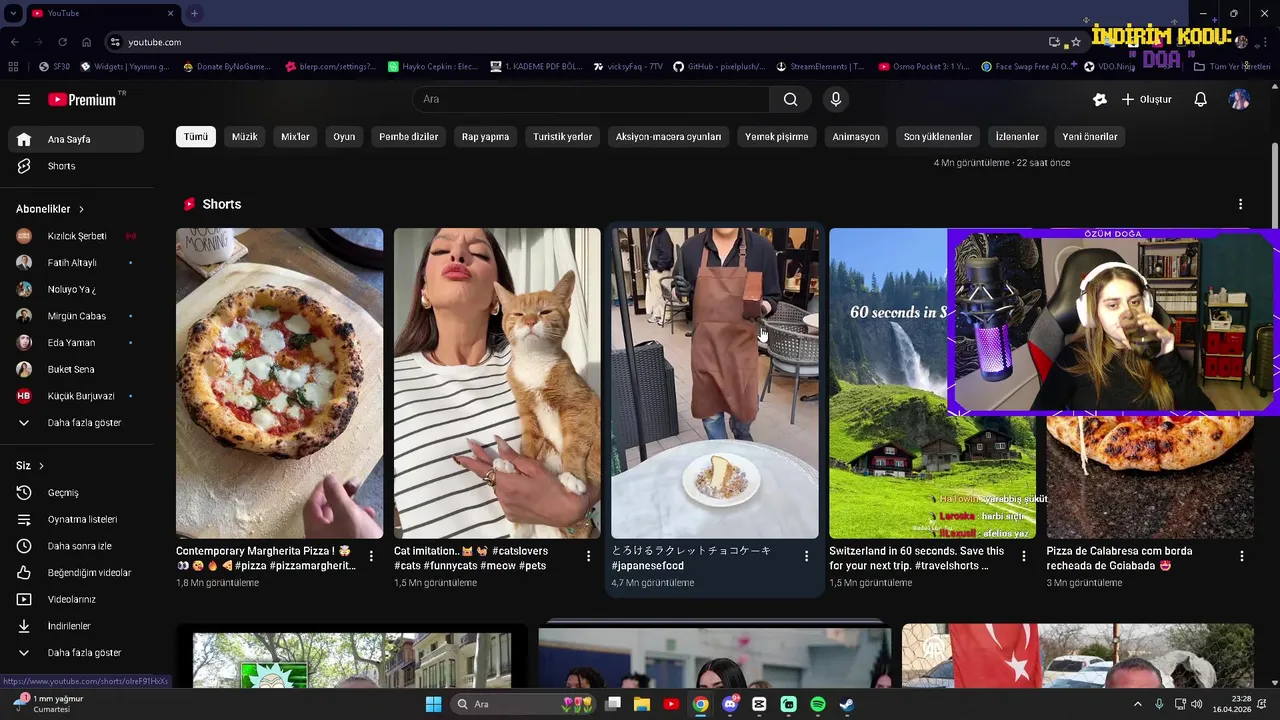The height and width of the screenshot is (720, 1280).
Task: Click the taskbar Ara search box
Action: point(523,704)
